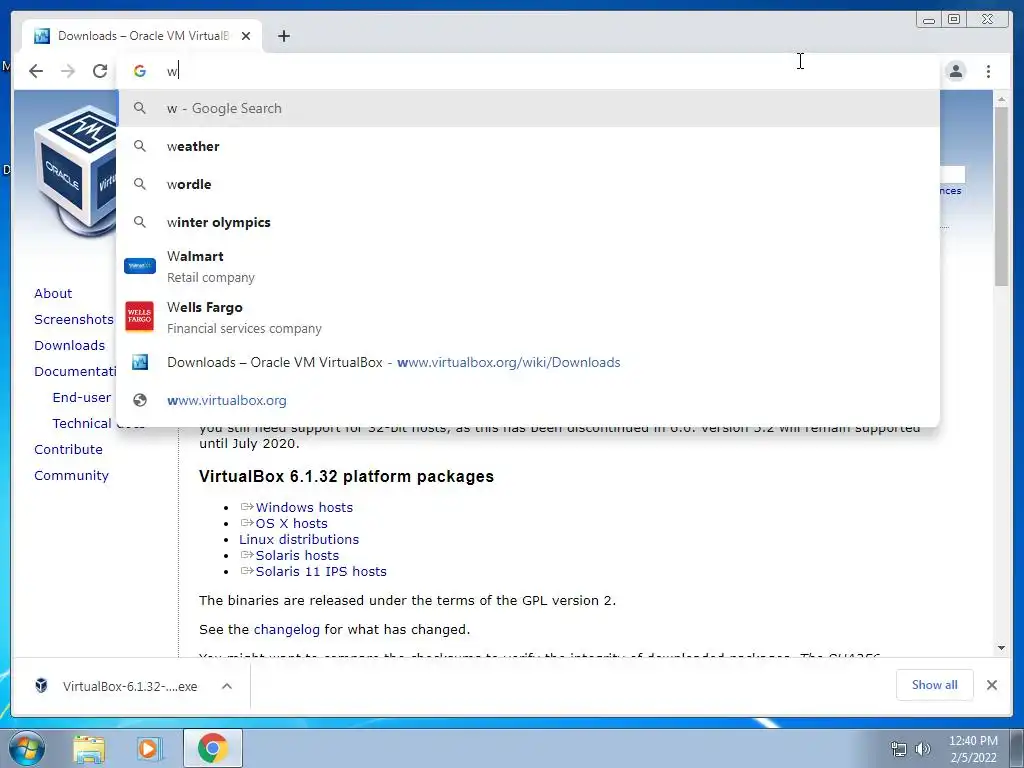Click the taskbar clock showing 12:40 PM

click(x=973, y=749)
